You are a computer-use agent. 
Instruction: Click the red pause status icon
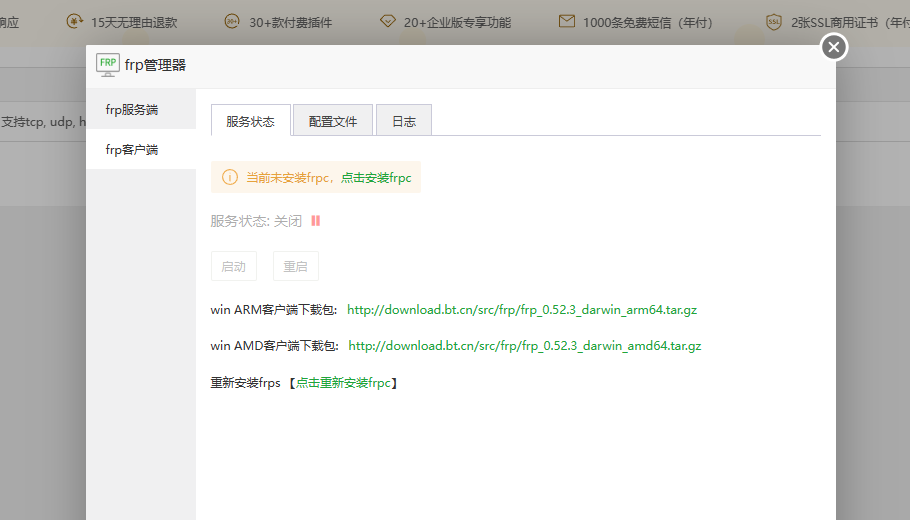tap(316, 221)
